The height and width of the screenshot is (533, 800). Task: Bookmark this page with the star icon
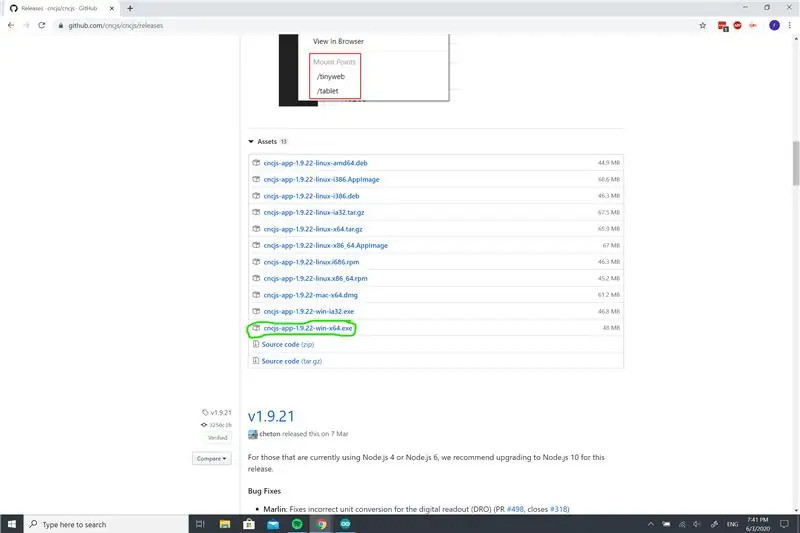(x=703, y=26)
